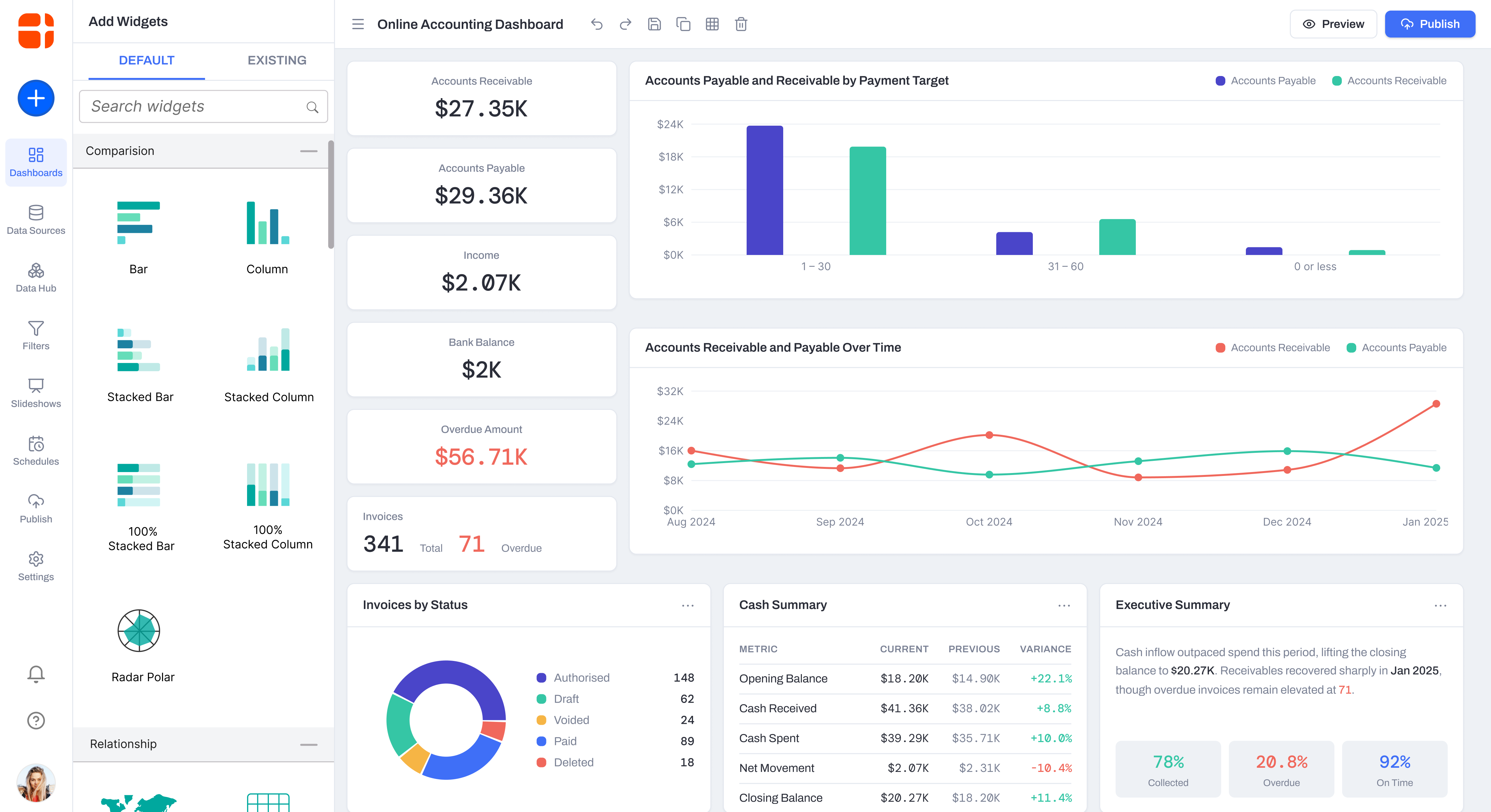Viewport: 1491px width, 812px height.
Task: Switch to the DEFAULT widgets tab
Action: click(x=146, y=60)
